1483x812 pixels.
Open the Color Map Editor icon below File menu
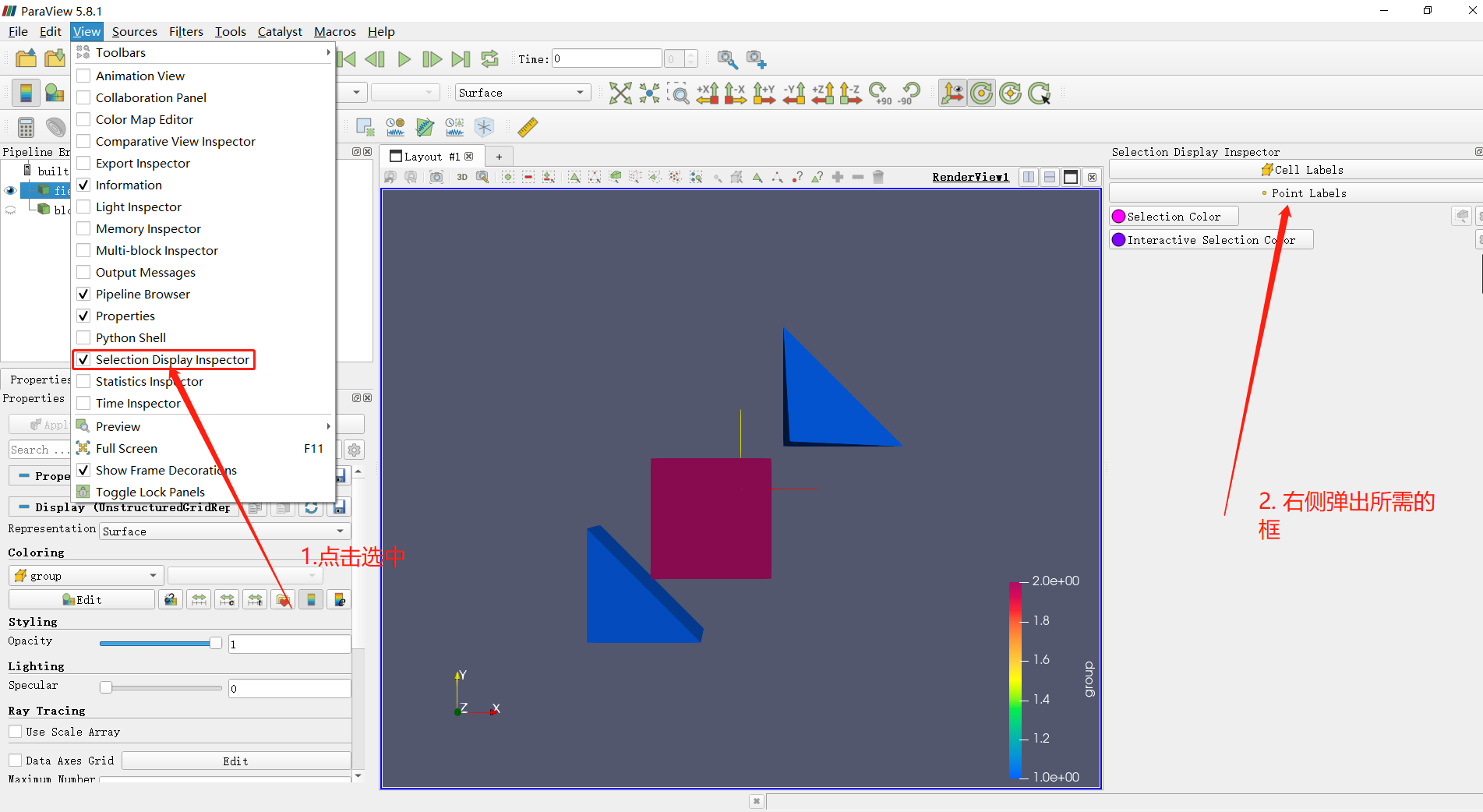pyautogui.click(x=26, y=93)
